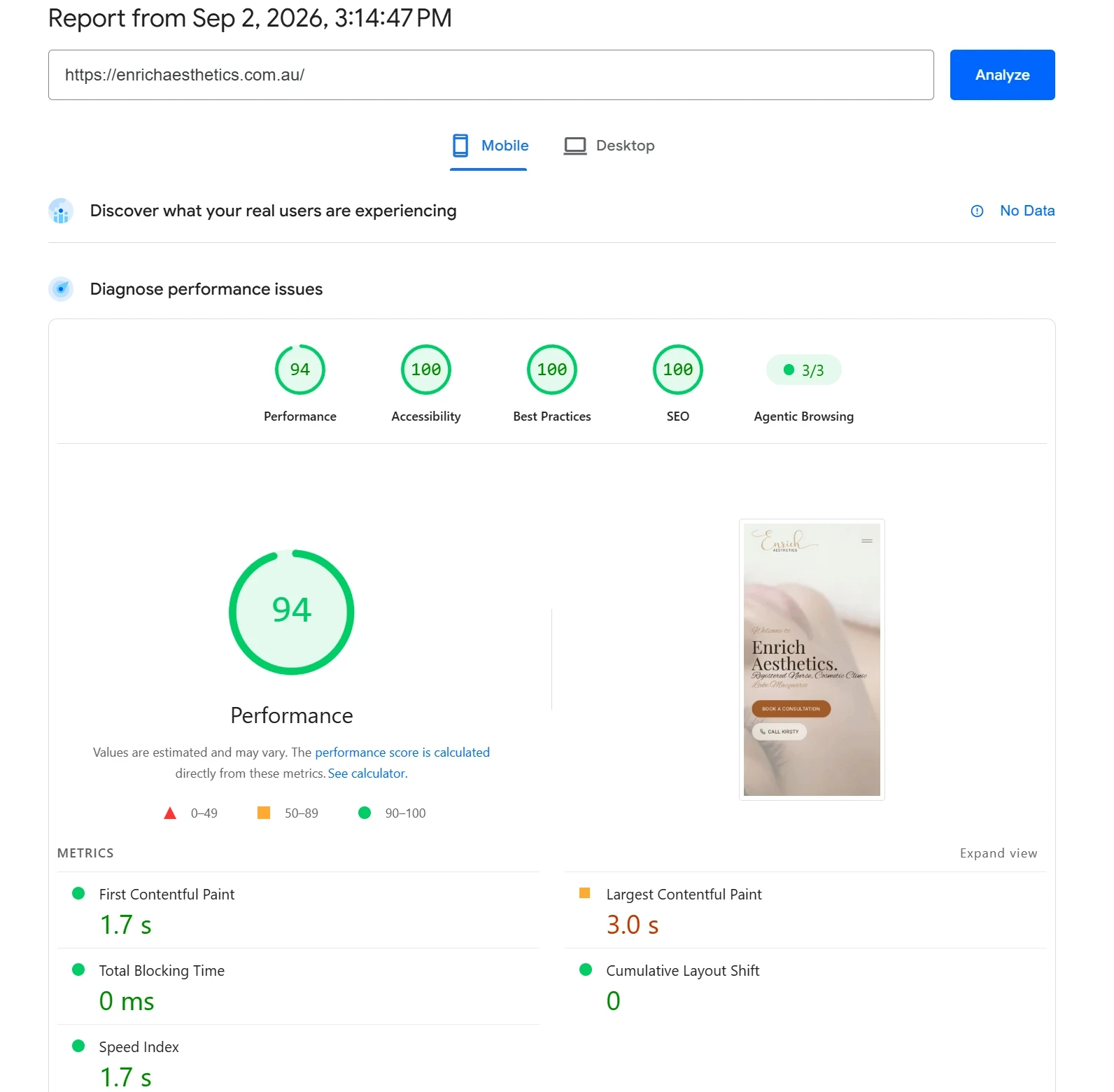Click the 0 ms Total Blocking Time value

pos(127,1001)
